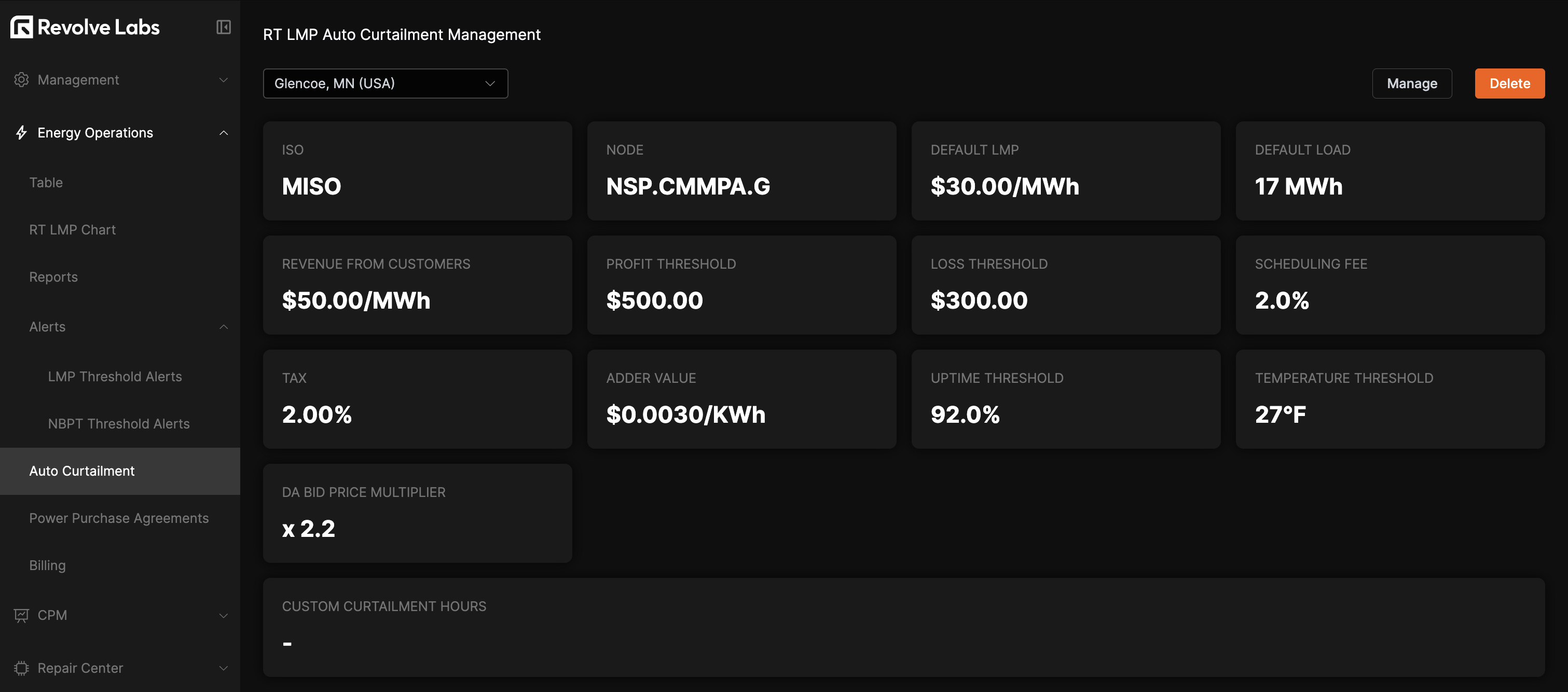
Task: Open NBPT Threshold Alerts
Action: 119,424
